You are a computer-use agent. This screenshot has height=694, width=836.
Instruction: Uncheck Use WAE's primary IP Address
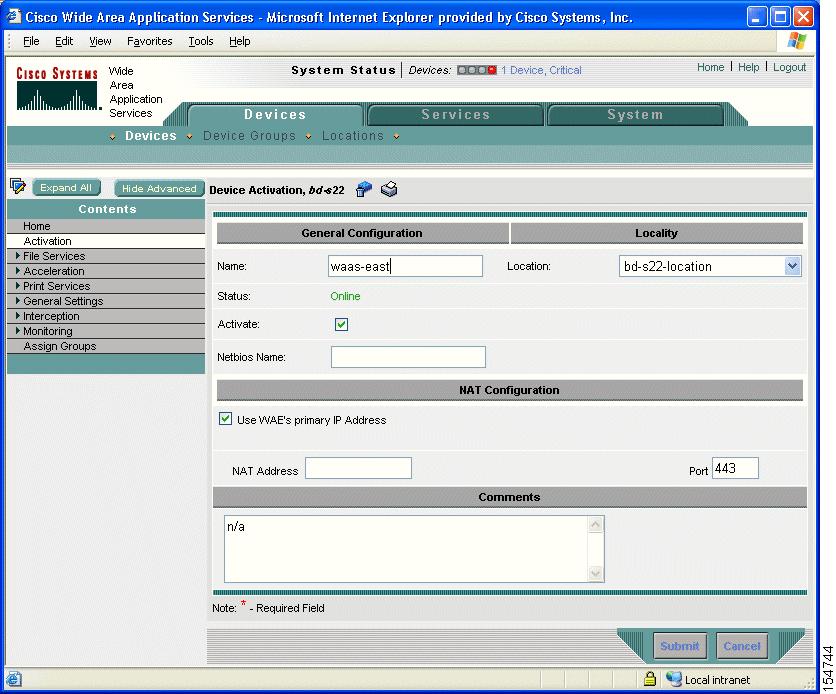225,419
